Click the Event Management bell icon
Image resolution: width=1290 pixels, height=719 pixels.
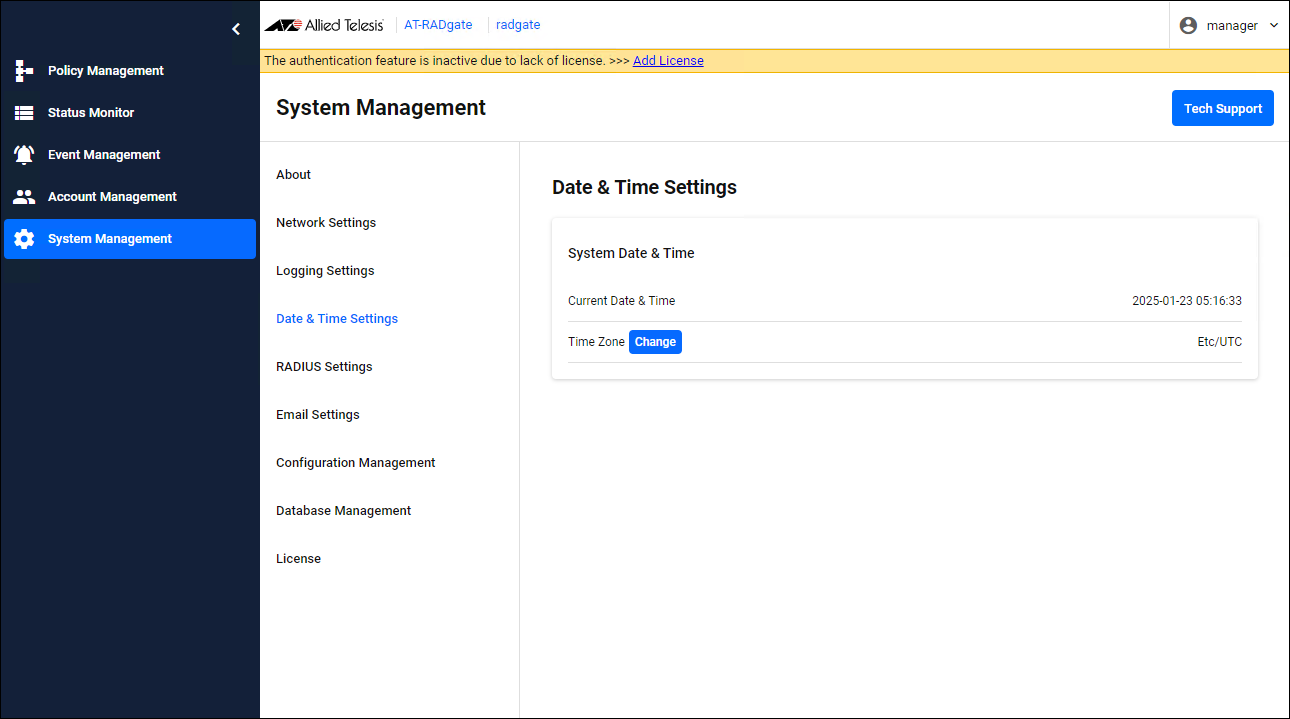24,155
